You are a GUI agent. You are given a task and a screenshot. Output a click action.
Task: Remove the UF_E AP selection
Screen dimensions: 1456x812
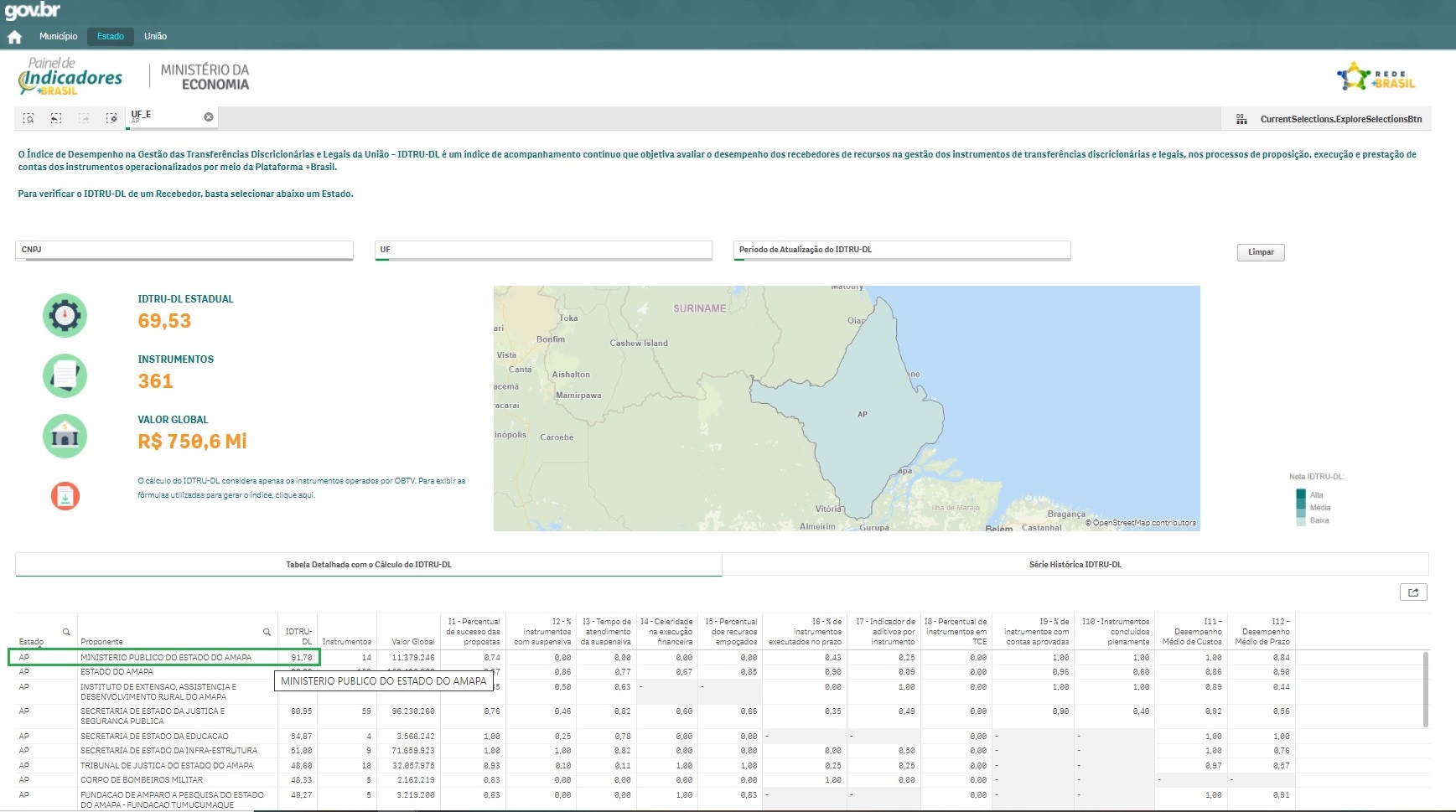[x=209, y=117]
